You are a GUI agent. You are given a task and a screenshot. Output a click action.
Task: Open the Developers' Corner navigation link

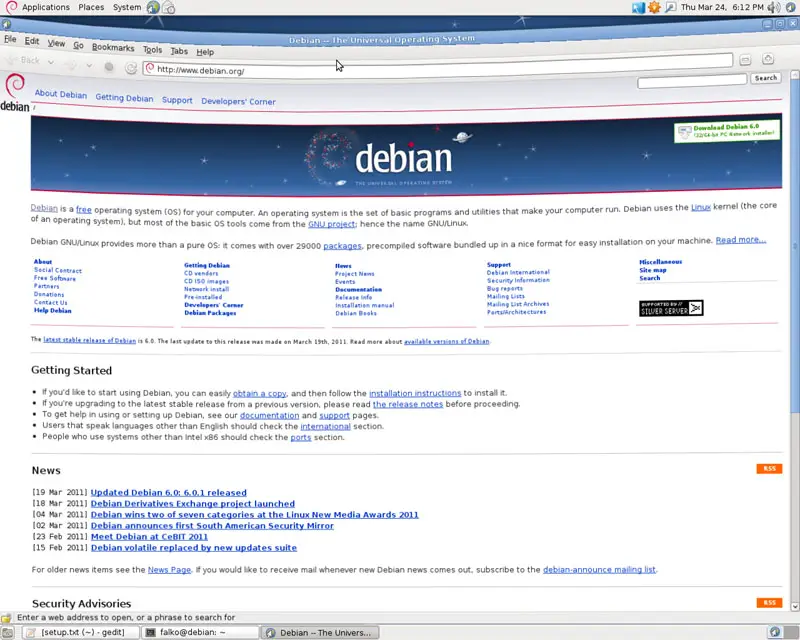pyautogui.click(x=238, y=102)
